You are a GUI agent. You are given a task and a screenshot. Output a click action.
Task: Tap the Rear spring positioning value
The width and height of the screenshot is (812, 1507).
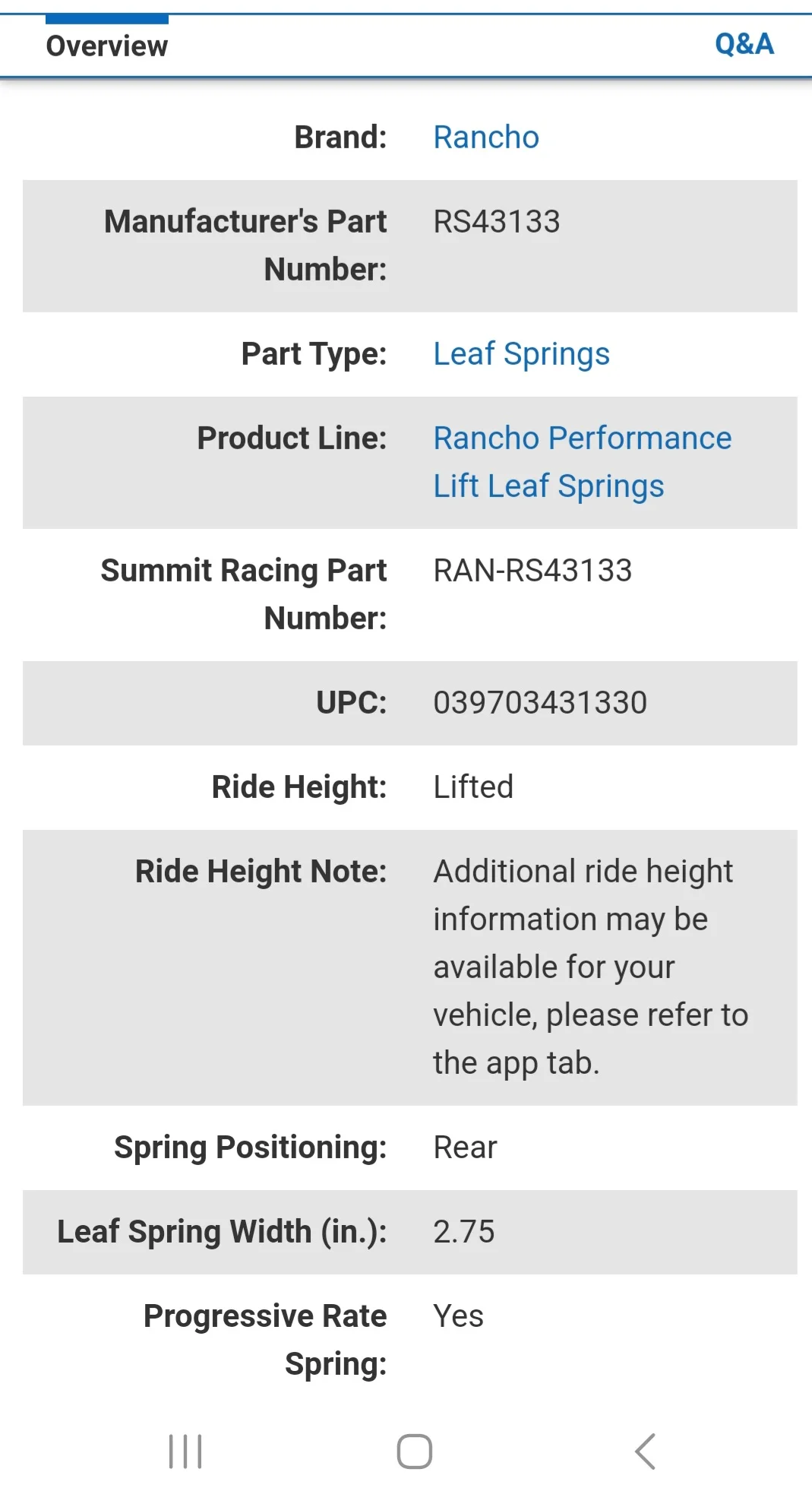pos(465,1148)
